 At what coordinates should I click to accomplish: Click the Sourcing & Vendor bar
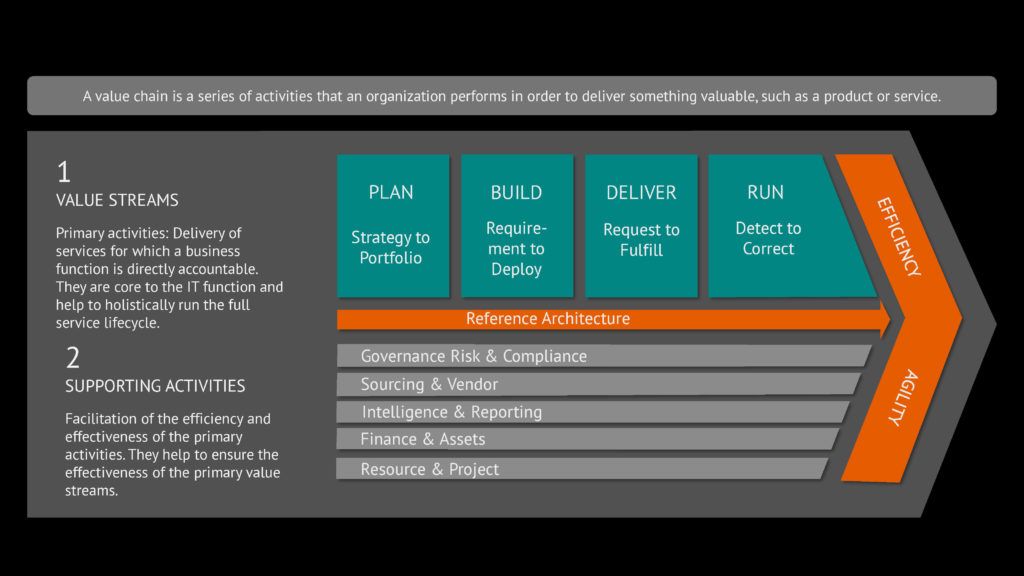pos(598,384)
